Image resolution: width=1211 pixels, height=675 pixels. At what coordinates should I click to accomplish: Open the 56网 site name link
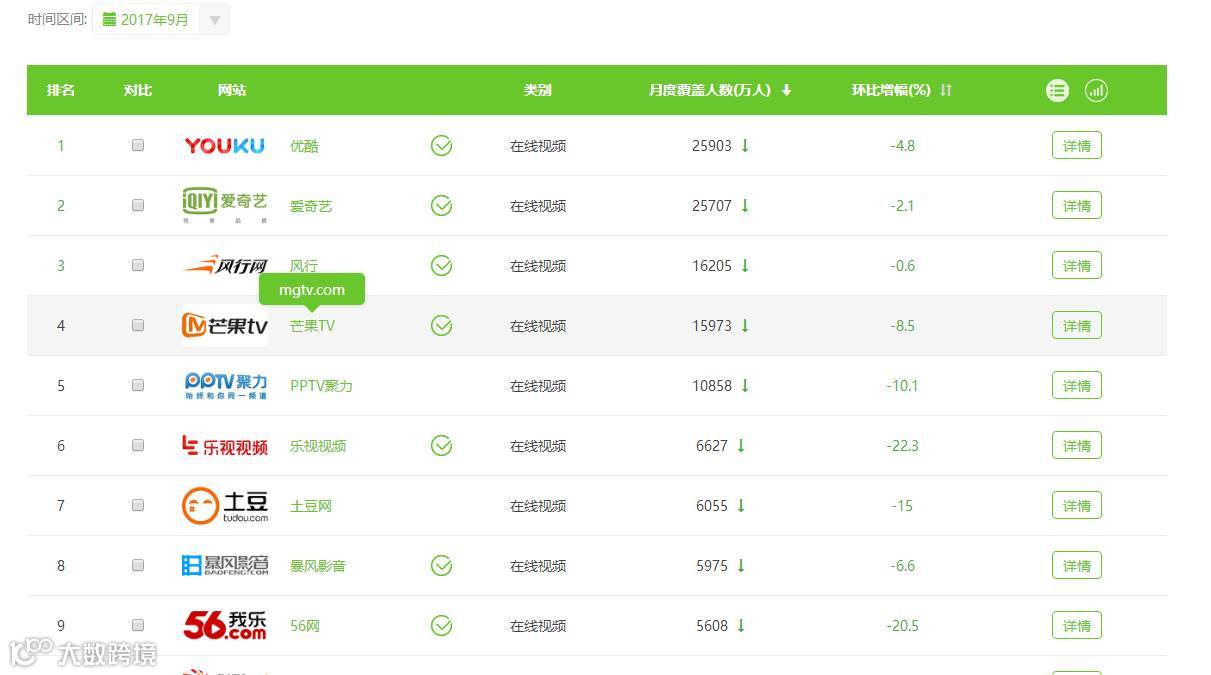tap(305, 626)
